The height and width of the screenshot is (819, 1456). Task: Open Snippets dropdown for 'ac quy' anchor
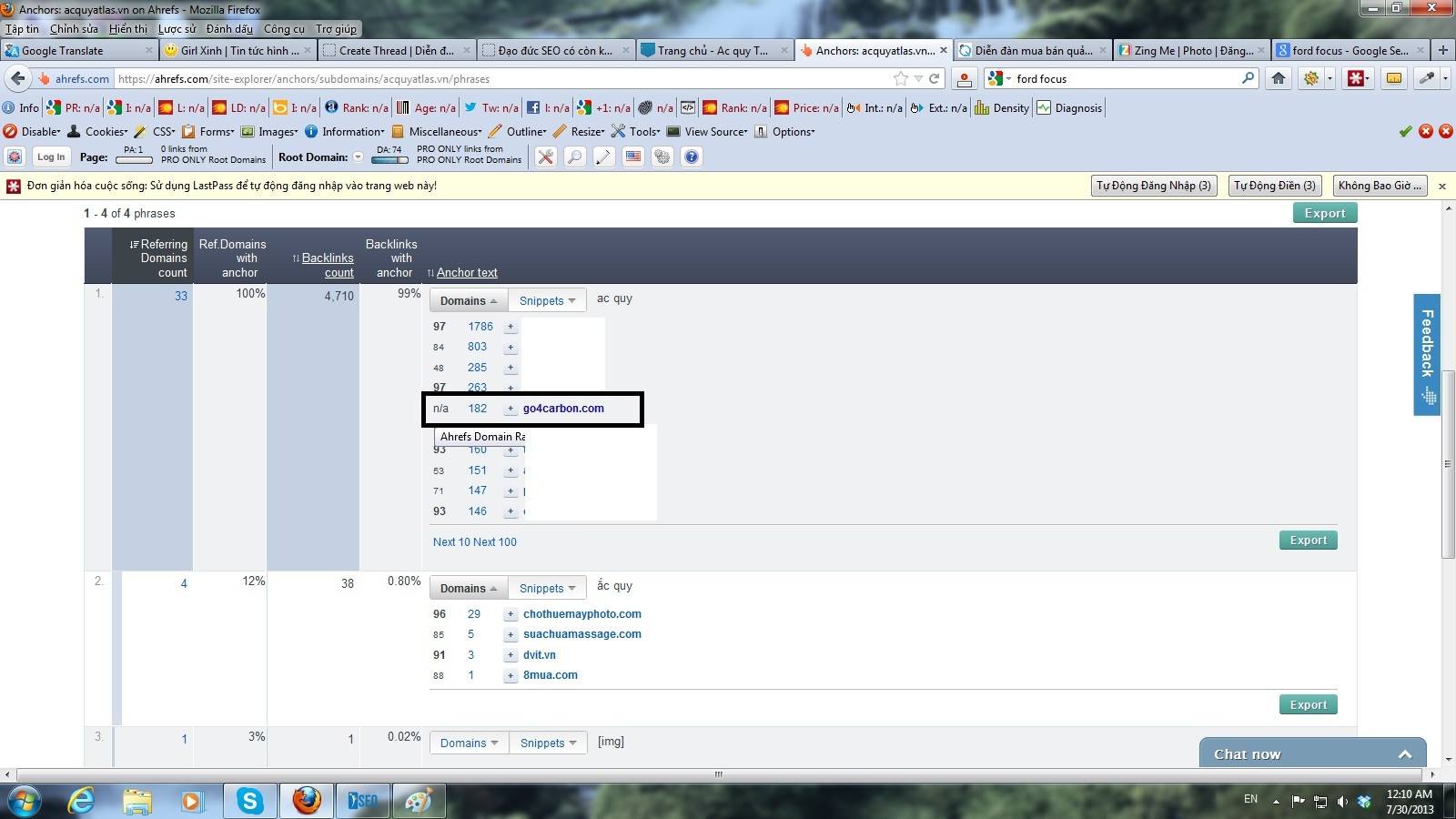(547, 300)
